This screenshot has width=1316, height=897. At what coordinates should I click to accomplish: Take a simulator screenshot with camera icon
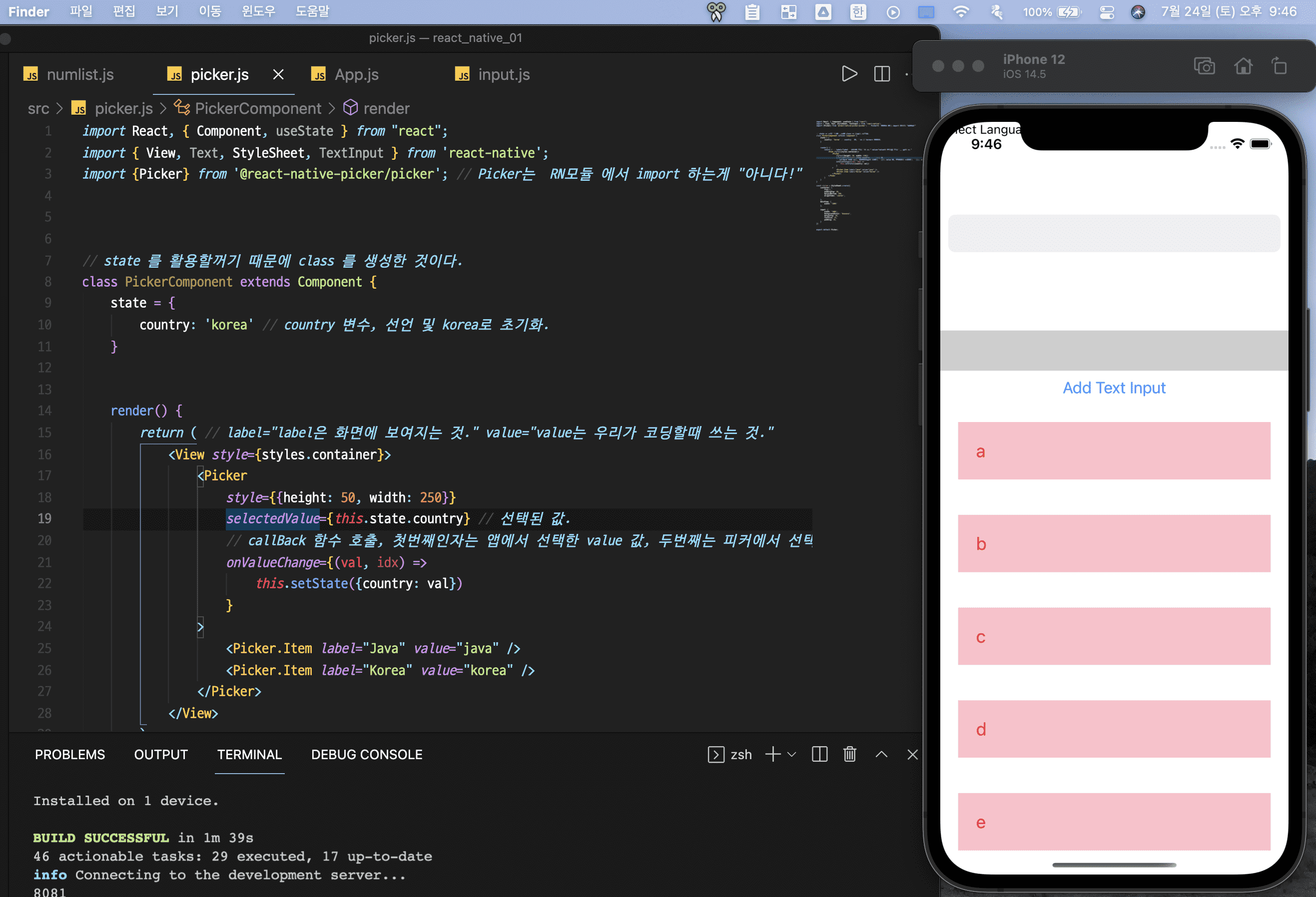click(x=1204, y=66)
